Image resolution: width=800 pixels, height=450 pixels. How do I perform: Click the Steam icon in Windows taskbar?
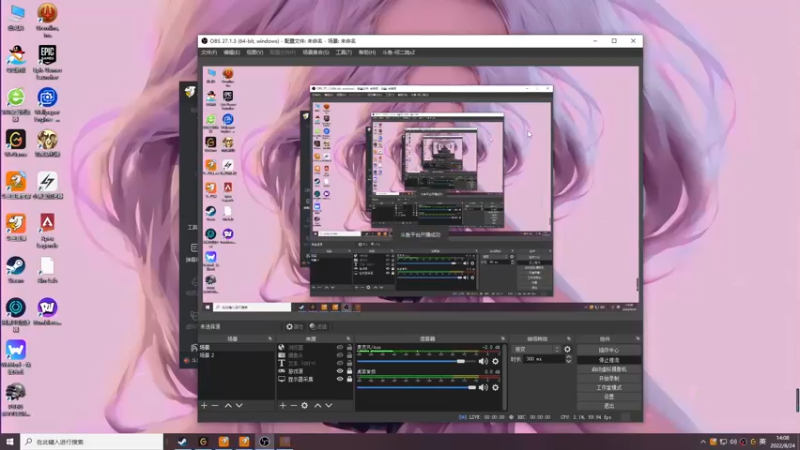tap(182, 442)
